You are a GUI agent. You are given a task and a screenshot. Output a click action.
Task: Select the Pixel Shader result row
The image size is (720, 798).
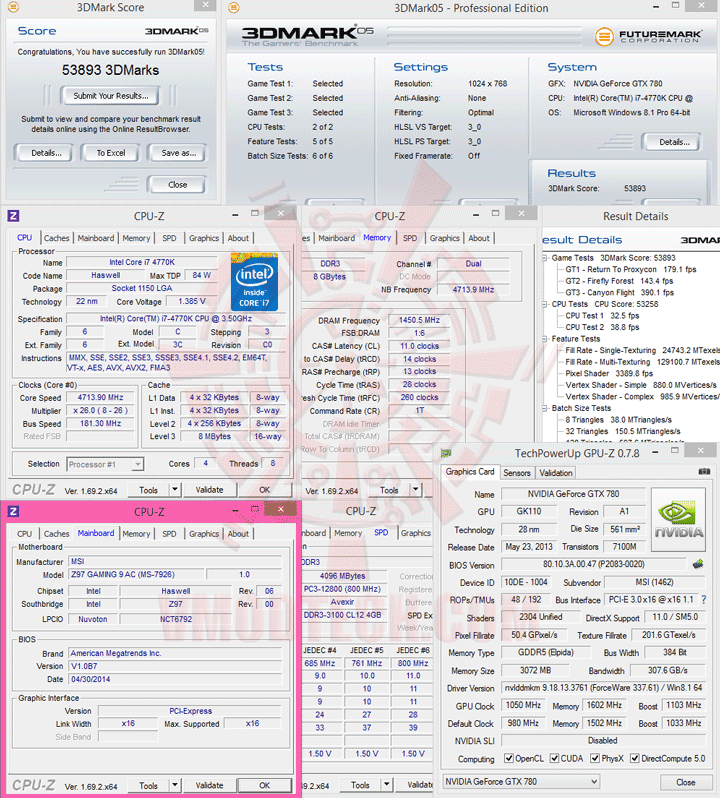(609, 374)
